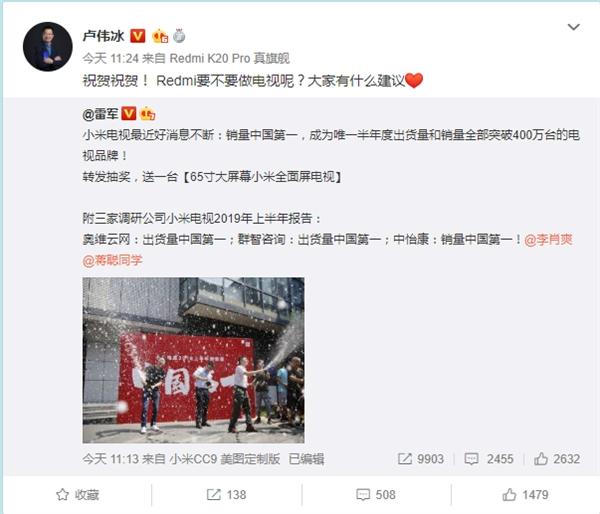Image resolution: width=600 pixels, height=514 pixels.
Task: Click the membership badge next to 雷军
Action: 148,114
